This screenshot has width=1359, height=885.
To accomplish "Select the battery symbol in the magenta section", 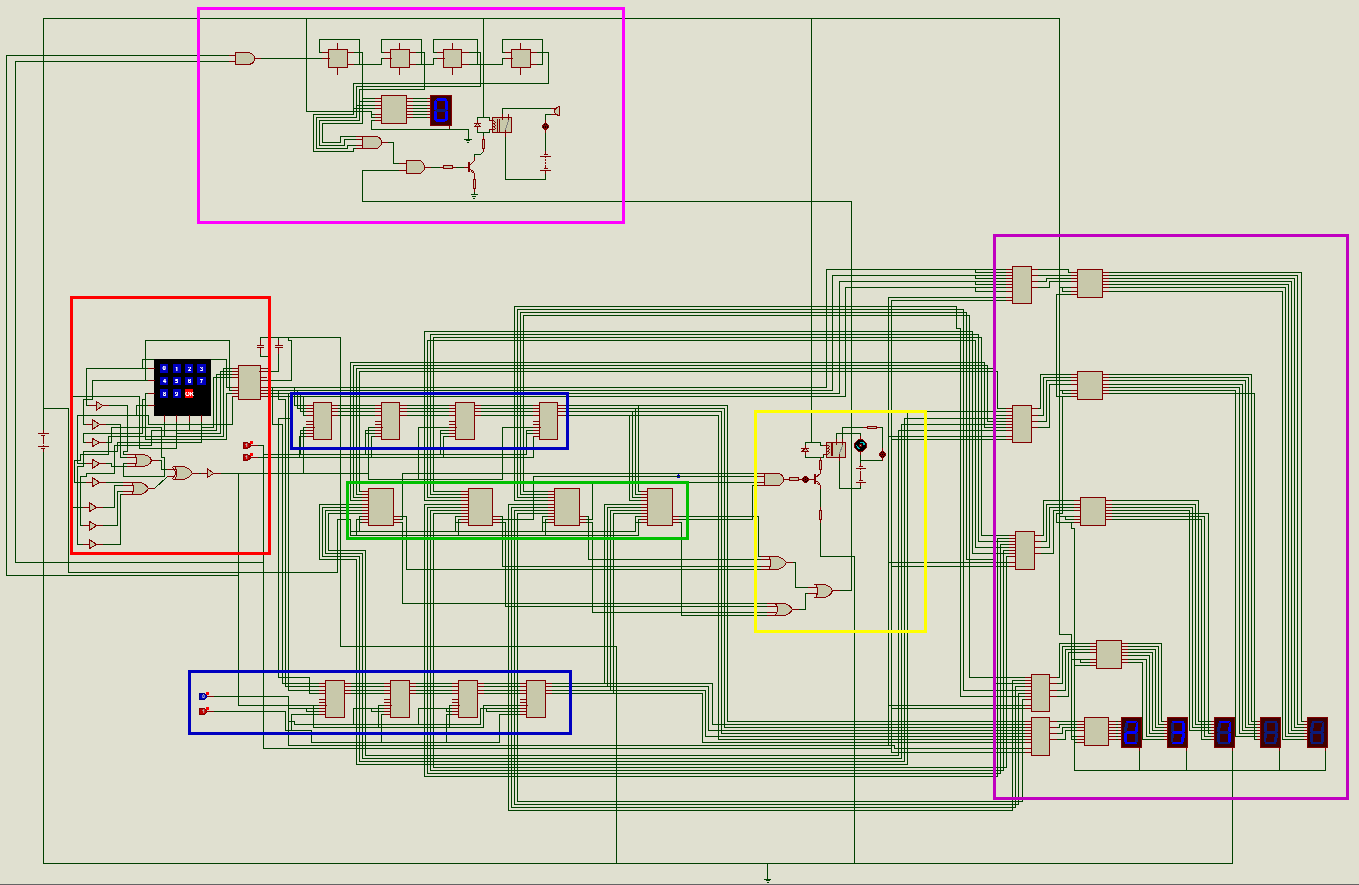I will 546,161.
